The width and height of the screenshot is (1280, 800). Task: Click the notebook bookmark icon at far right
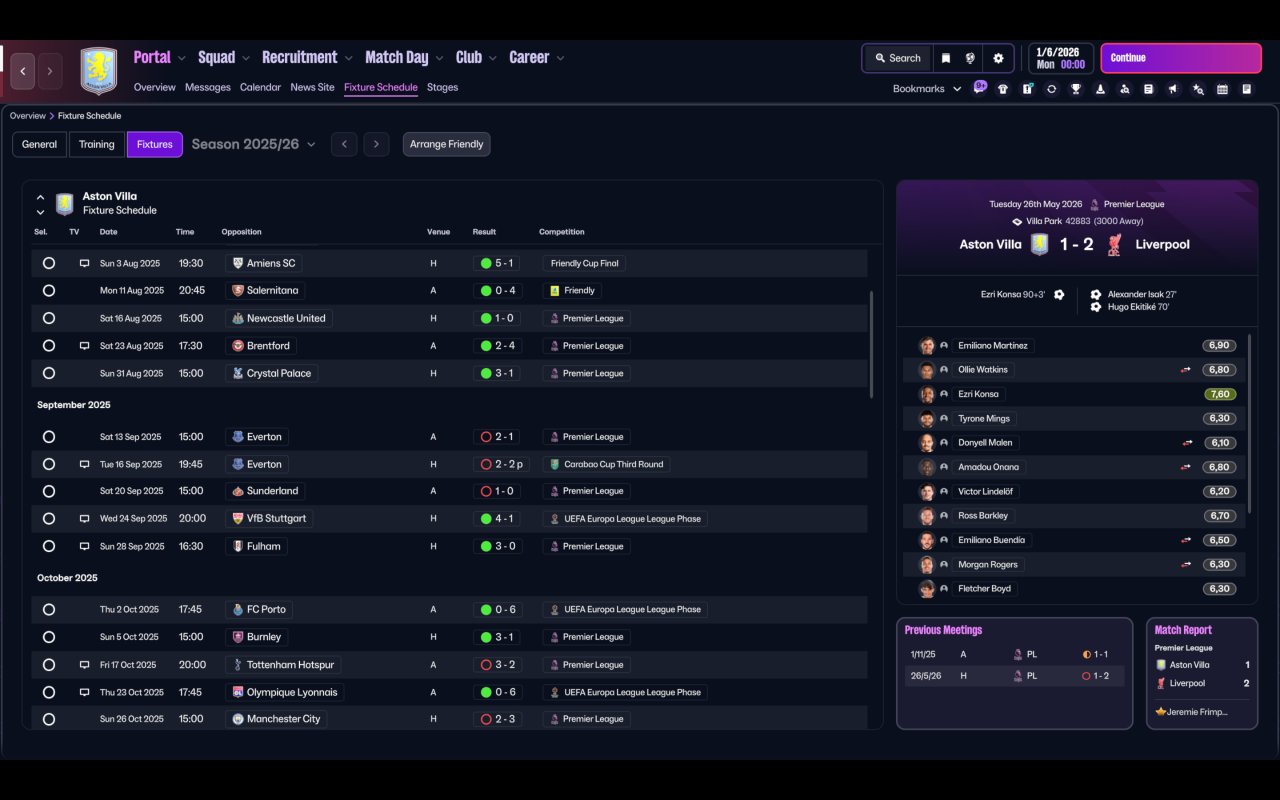point(1247,89)
